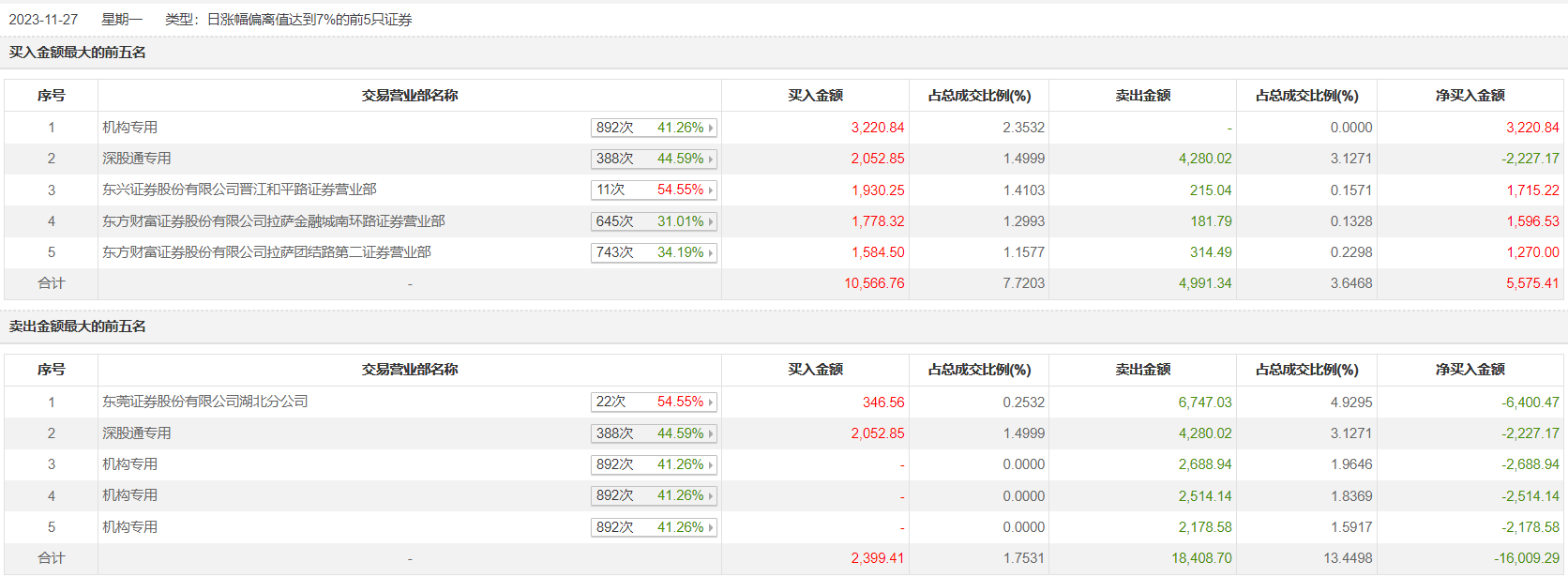1568x577 pixels.
Task: Click 买入金额 column header in buy table
Action: tap(815, 96)
